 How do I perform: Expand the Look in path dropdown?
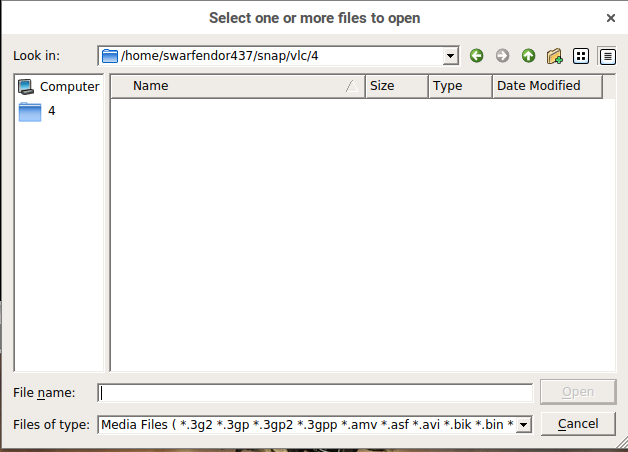(450, 56)
